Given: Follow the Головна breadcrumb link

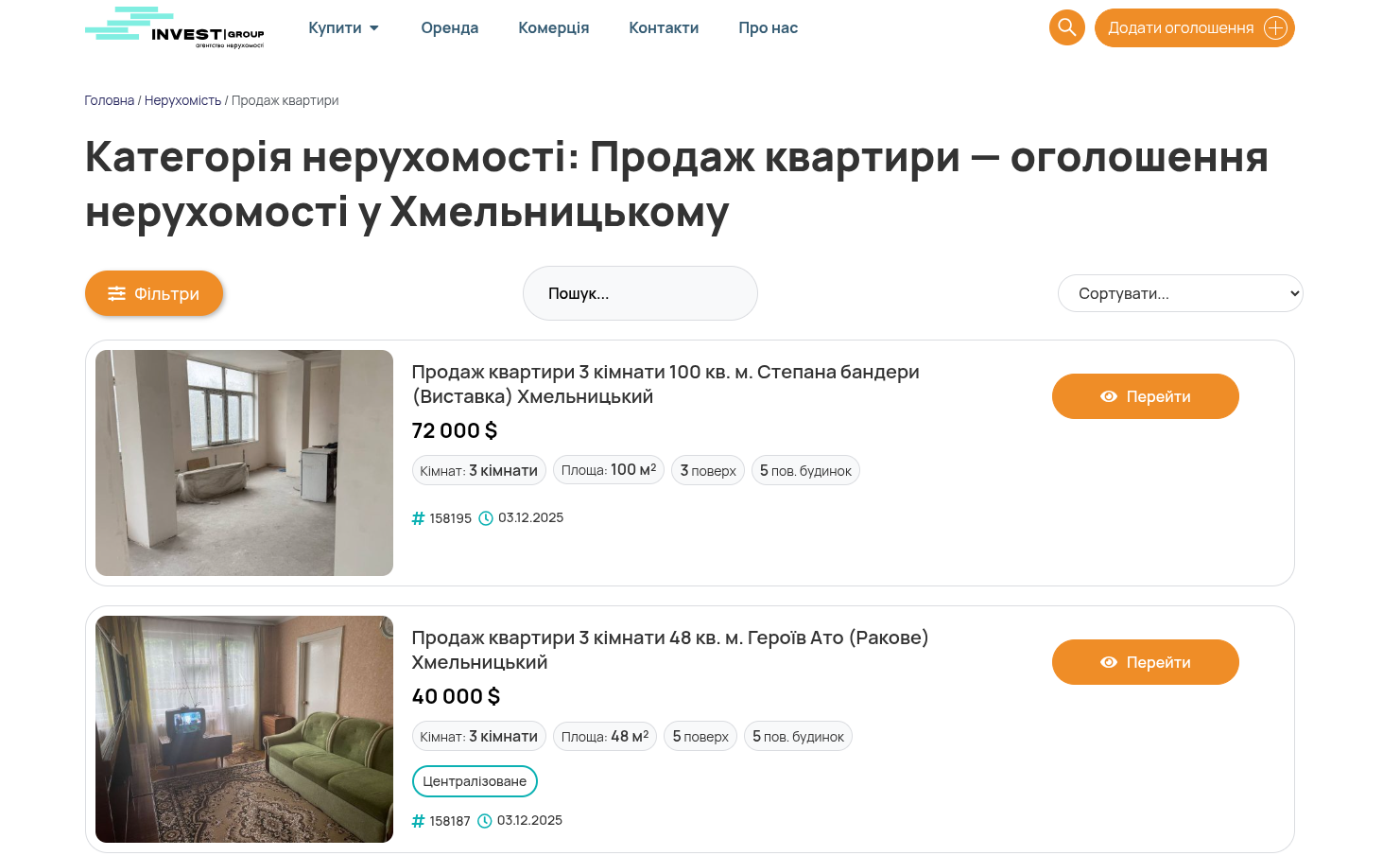Looking at the screenshot, I should coord(109,100).
